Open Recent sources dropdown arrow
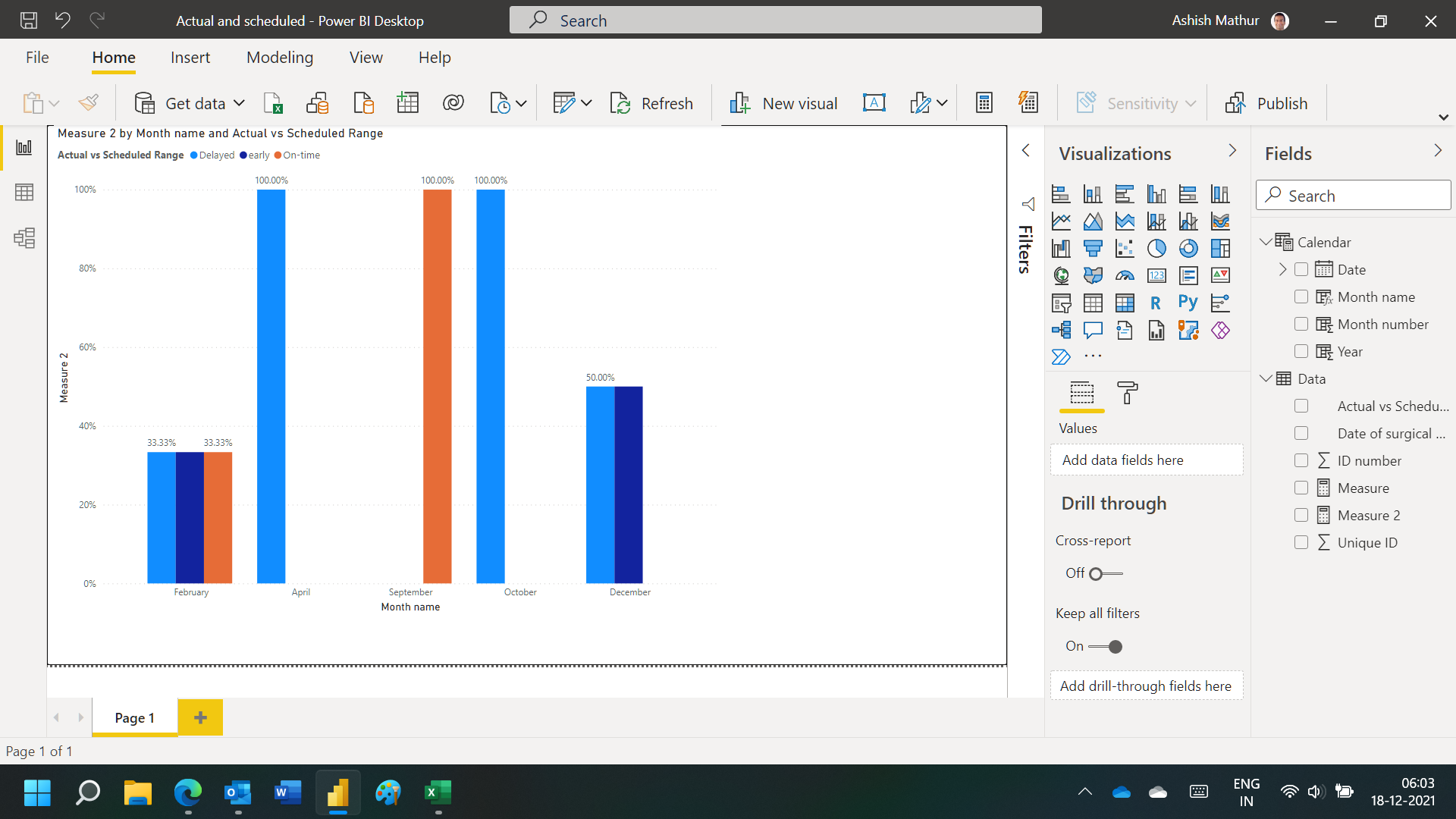Screen dimensions: 1456x819 click(521, 103)
